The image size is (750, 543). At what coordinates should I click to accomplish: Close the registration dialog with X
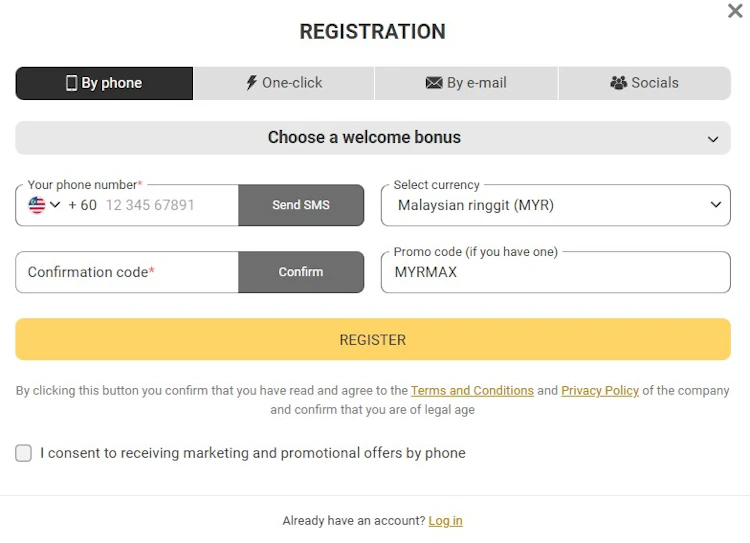point(735,11)
